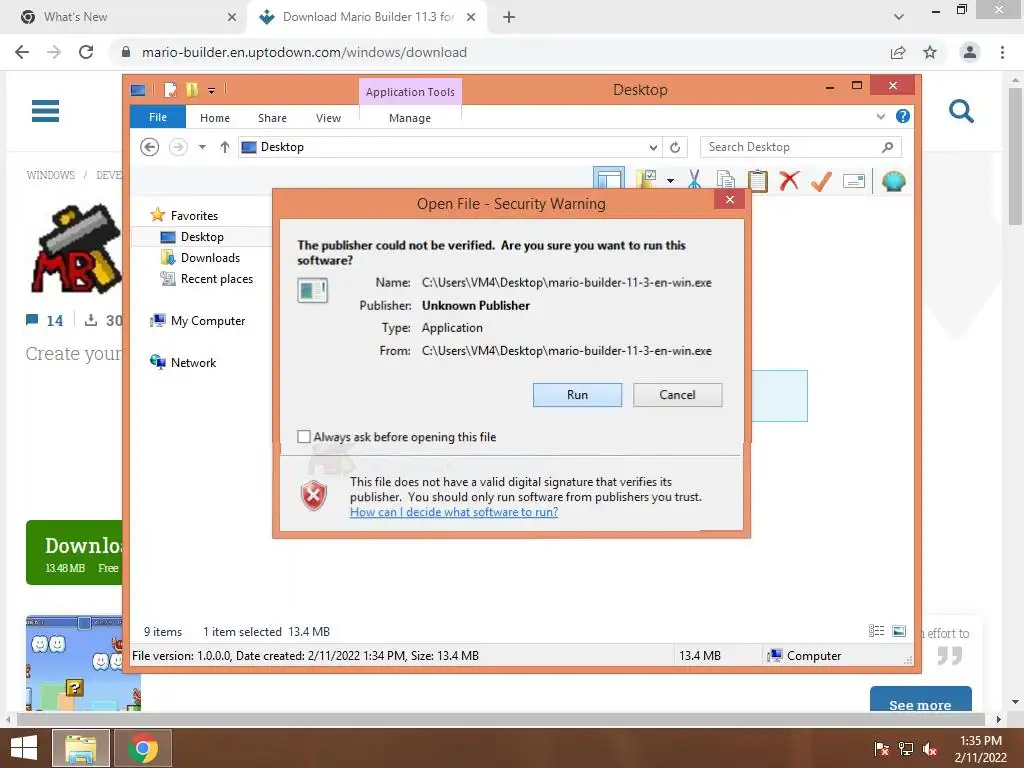Open Chrome tab search chevron
Image resolution: width=1024 pixels, height=768 pixels.
coord(899,17)
